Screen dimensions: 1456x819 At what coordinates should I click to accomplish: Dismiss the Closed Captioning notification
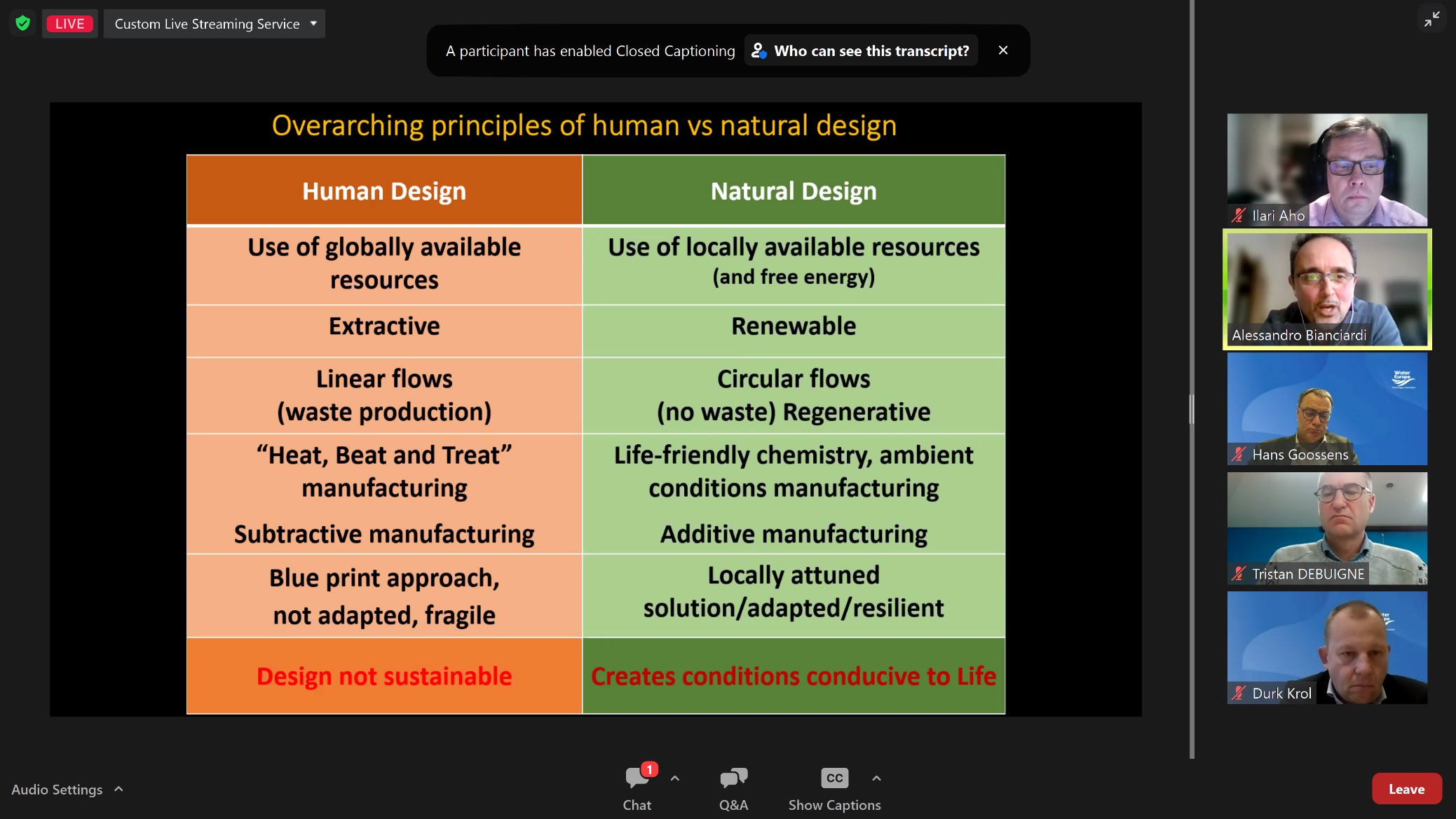tap(1003, 50)
